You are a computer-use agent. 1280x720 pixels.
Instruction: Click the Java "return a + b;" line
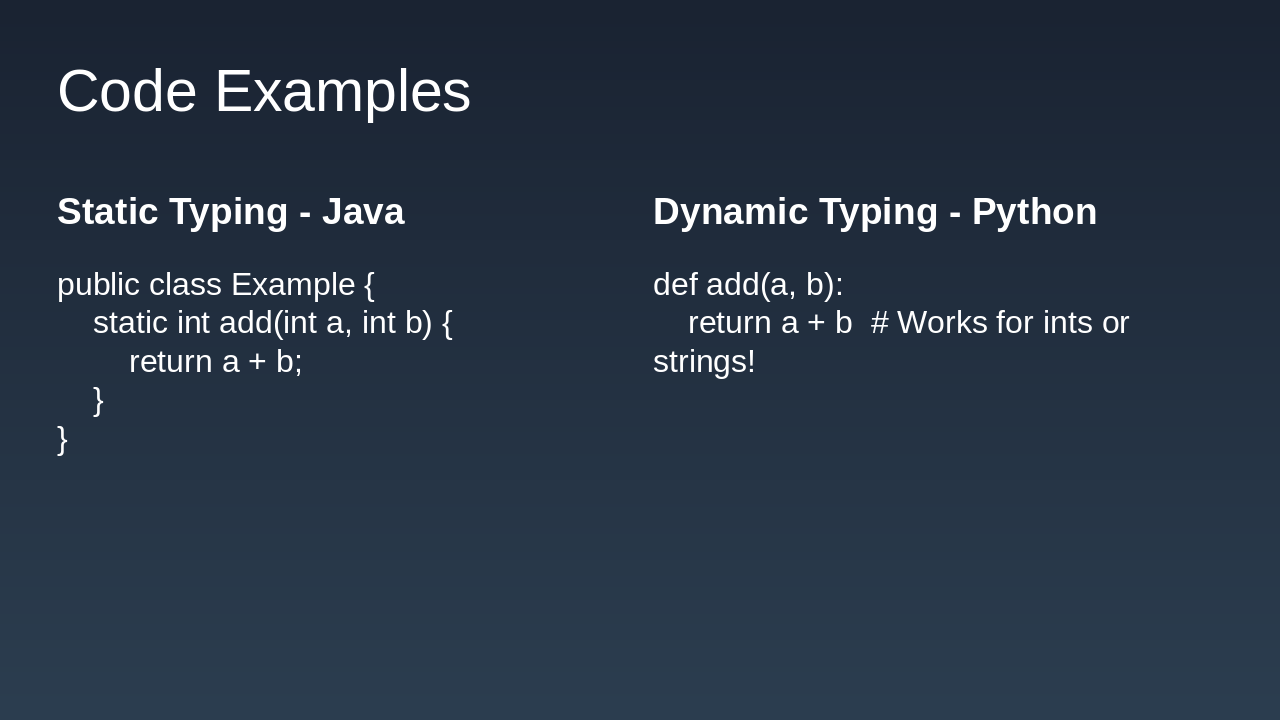pyautogui.click(x=215, y=362)
